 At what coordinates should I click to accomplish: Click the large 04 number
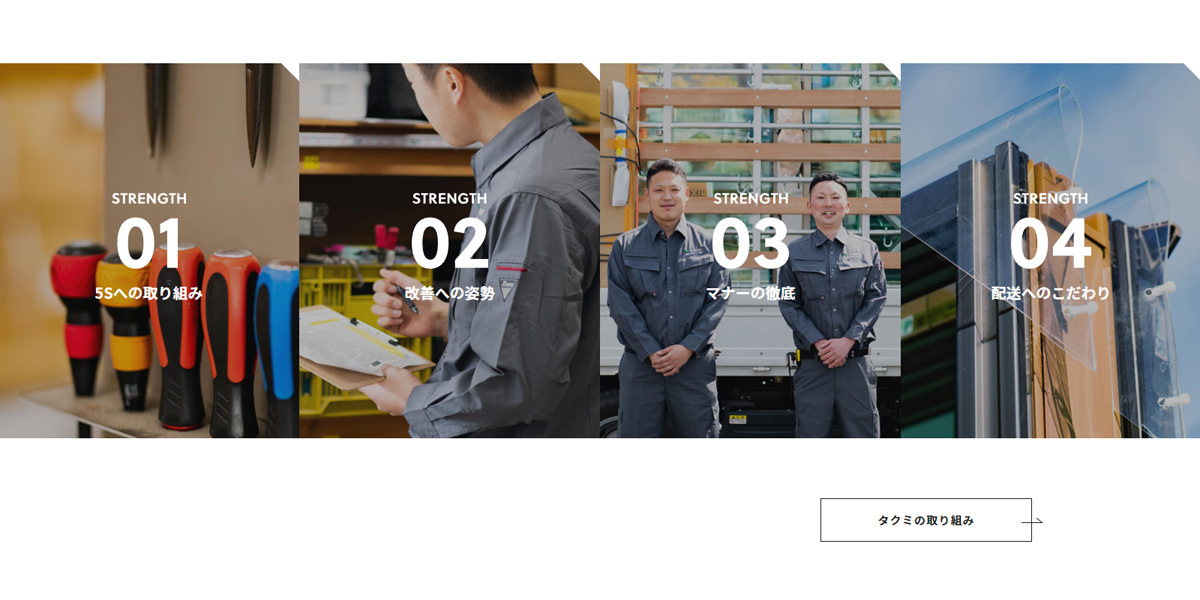[1050, 244]
